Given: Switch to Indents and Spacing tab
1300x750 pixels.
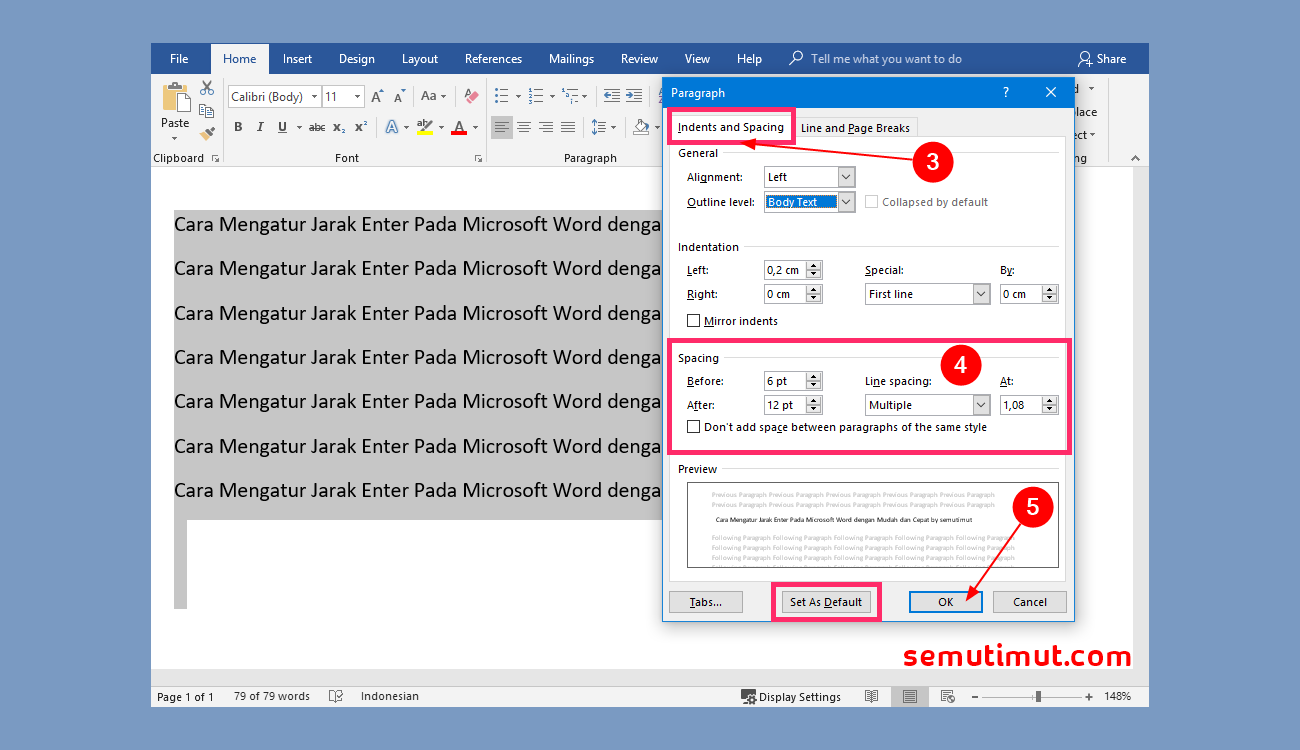Looking at the screenshot, I should 731,127.
